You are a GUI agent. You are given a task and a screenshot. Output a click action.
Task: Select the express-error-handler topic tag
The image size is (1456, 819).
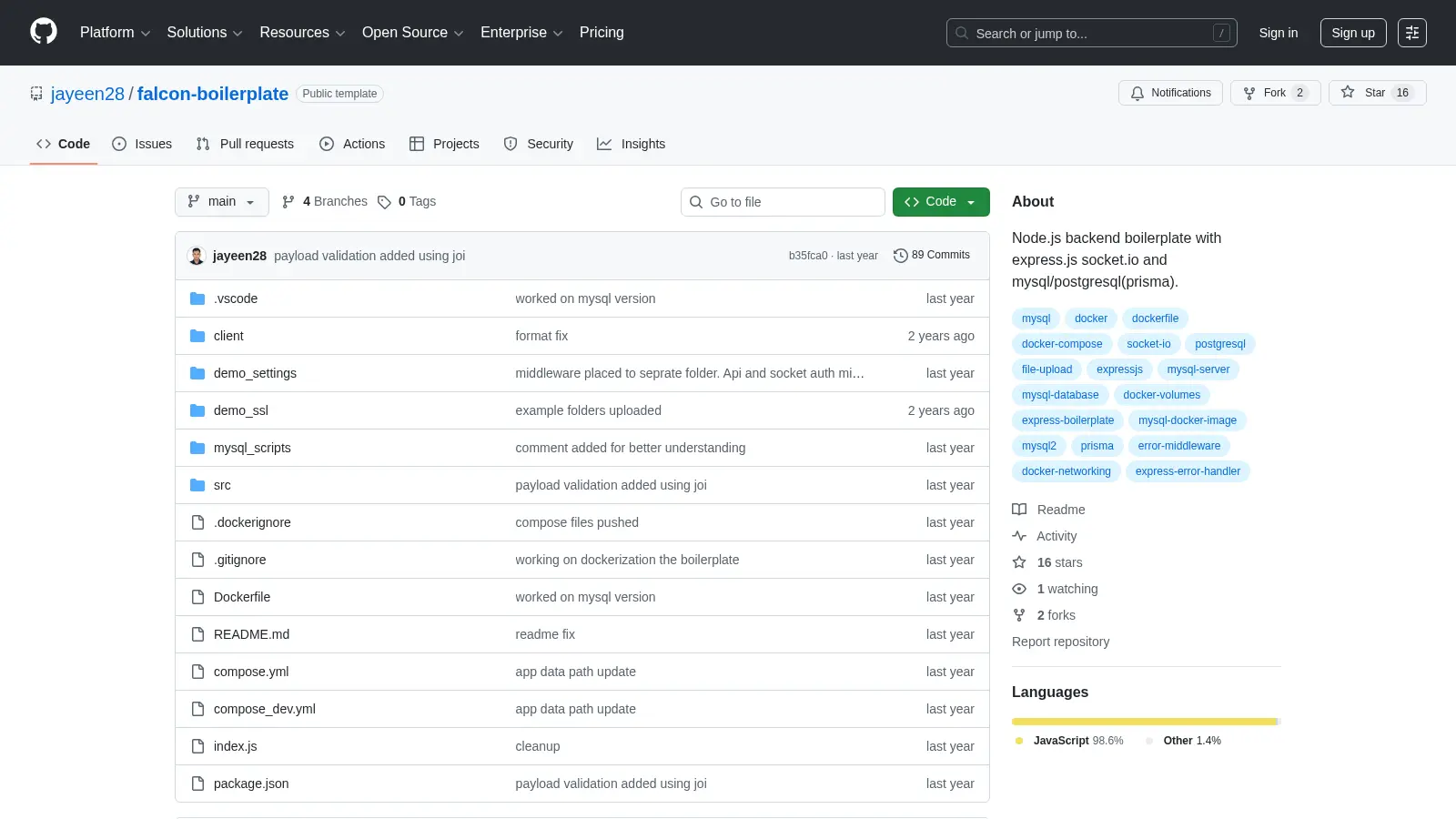pyautogui.click(x=1188, y=471)
